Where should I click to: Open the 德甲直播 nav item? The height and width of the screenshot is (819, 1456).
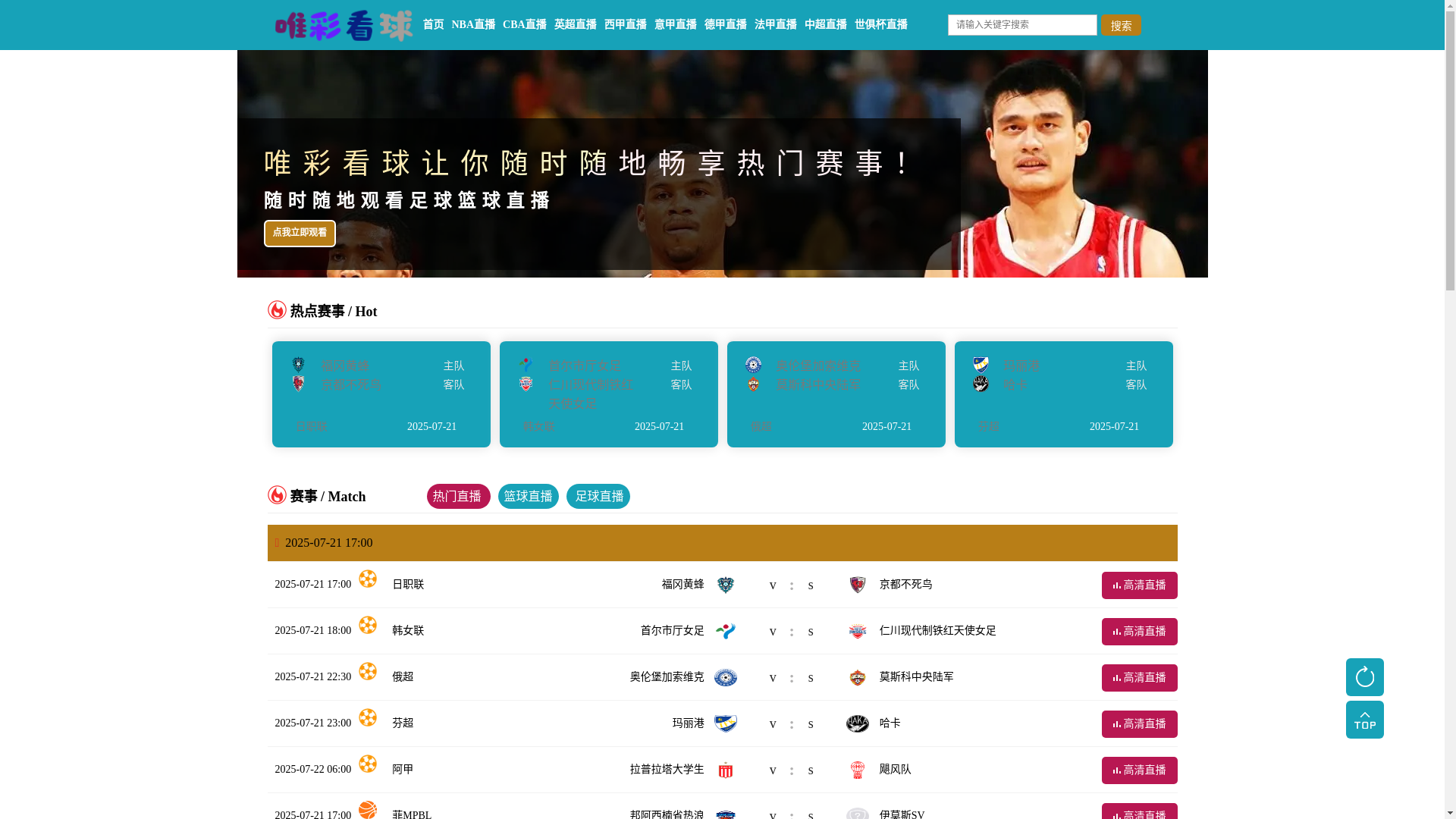coord(726,25)
